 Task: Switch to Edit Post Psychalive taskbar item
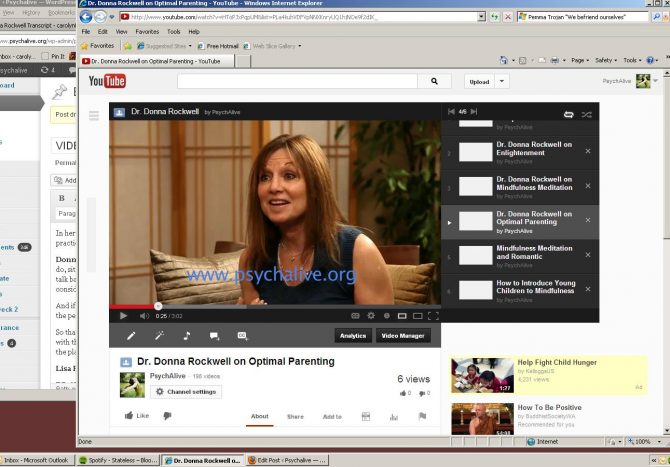coord(287,460)
